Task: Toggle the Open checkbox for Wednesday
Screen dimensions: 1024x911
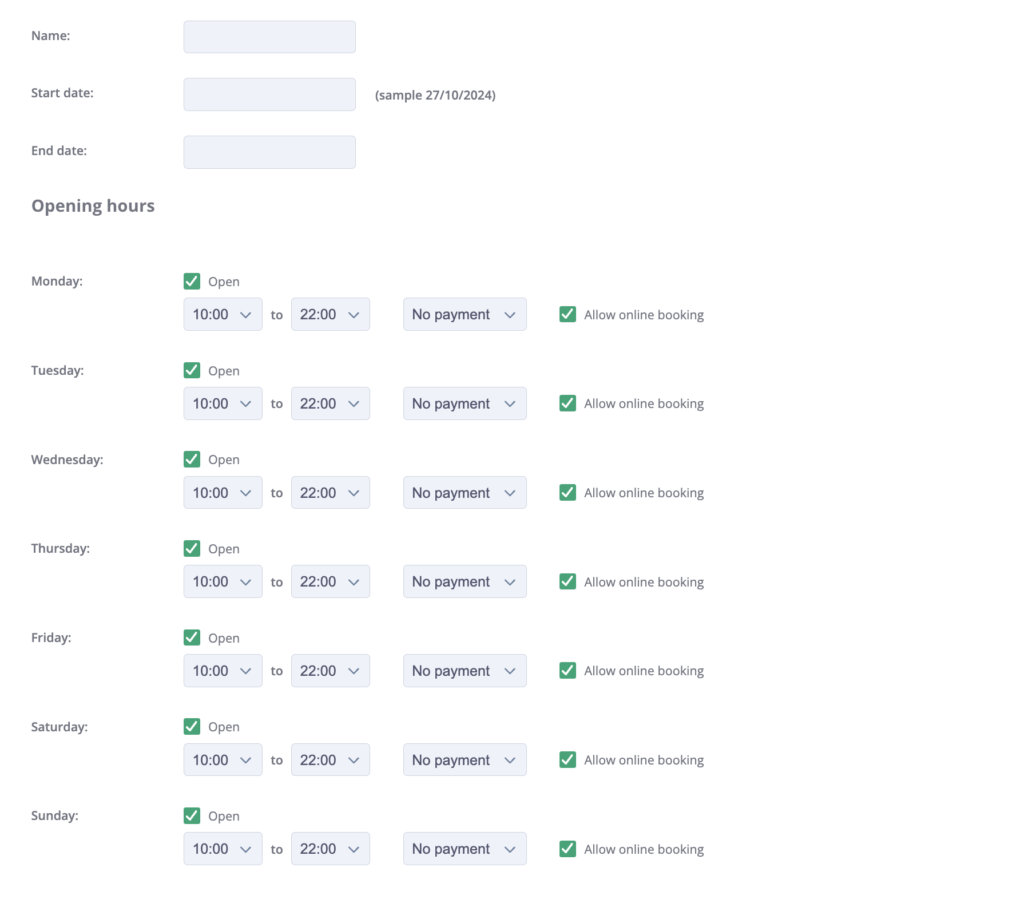Action: click(x=191, y=459)
